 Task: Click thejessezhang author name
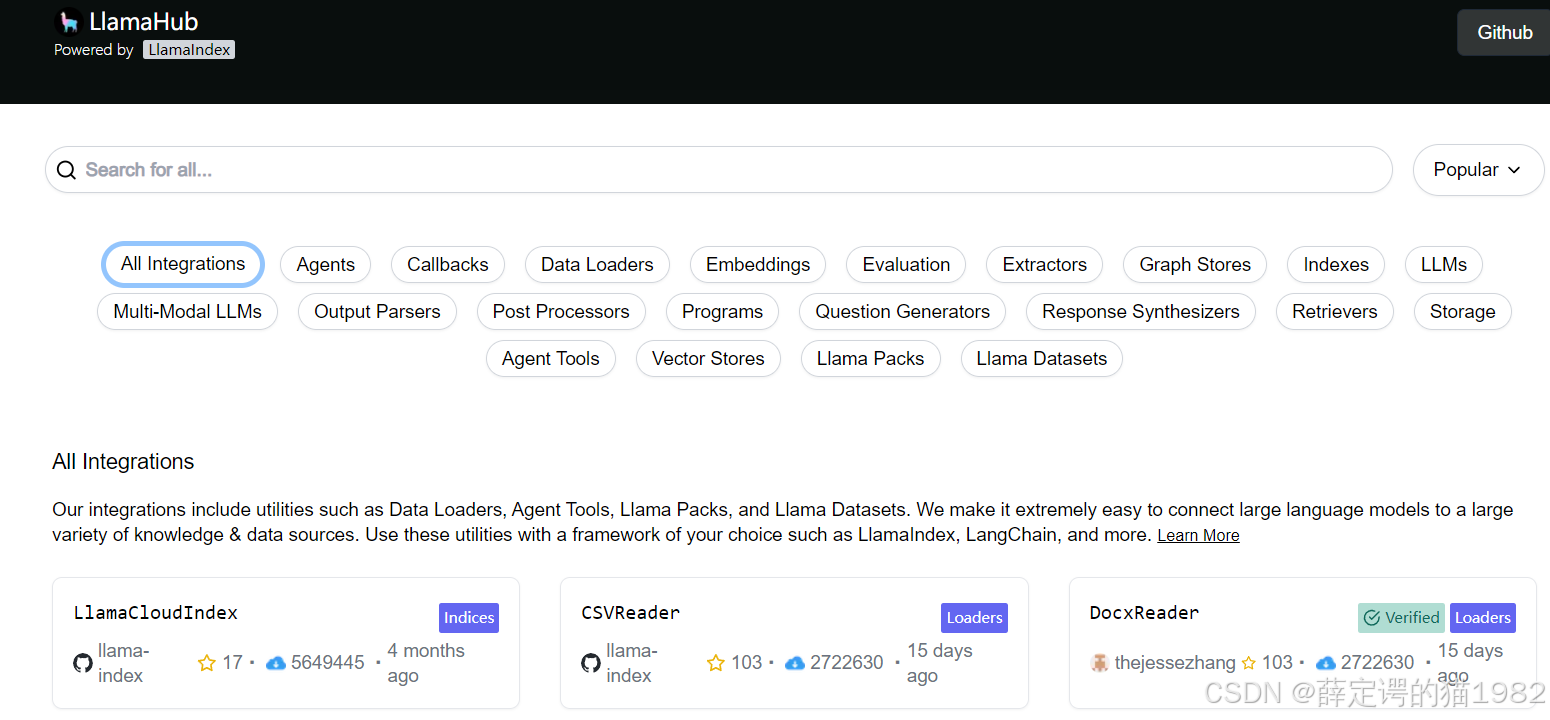click(x=1175, y=663)
